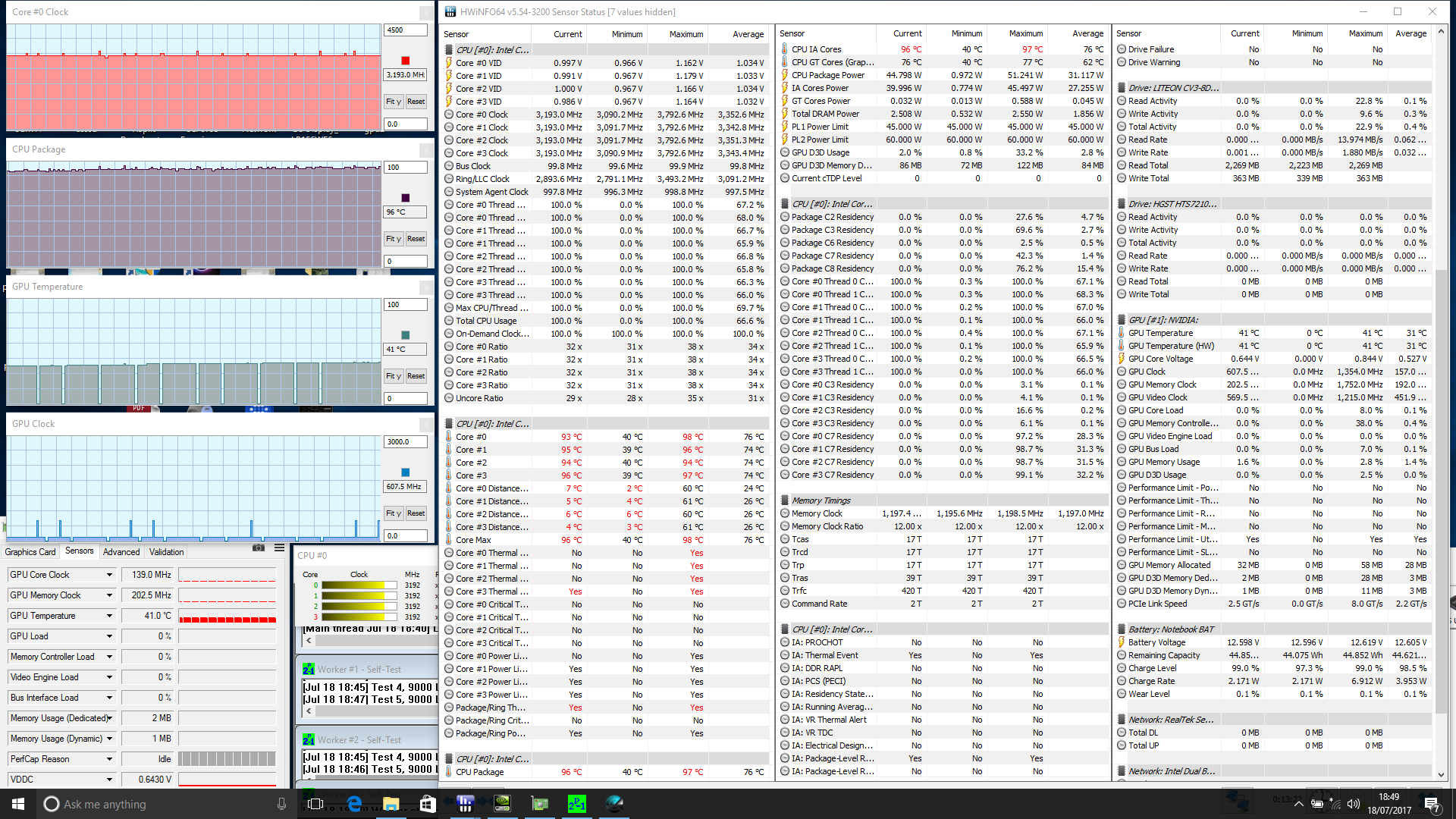Click the 'CPU Package Power' sensor row
The image size is (1456, 819).
[x=943, y=75]
